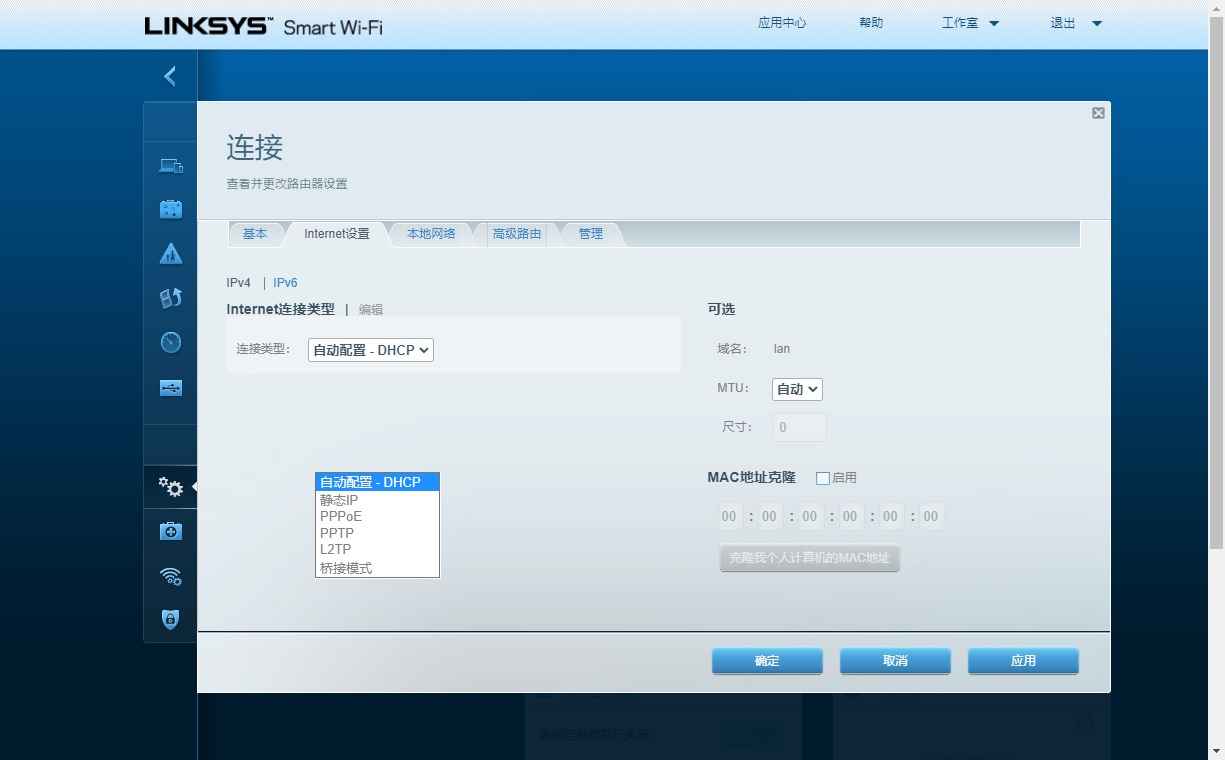The width and height of the screenshot is (1225, 760).
Task: Open the MTU dropdown
Action: (x=796, y=389)
